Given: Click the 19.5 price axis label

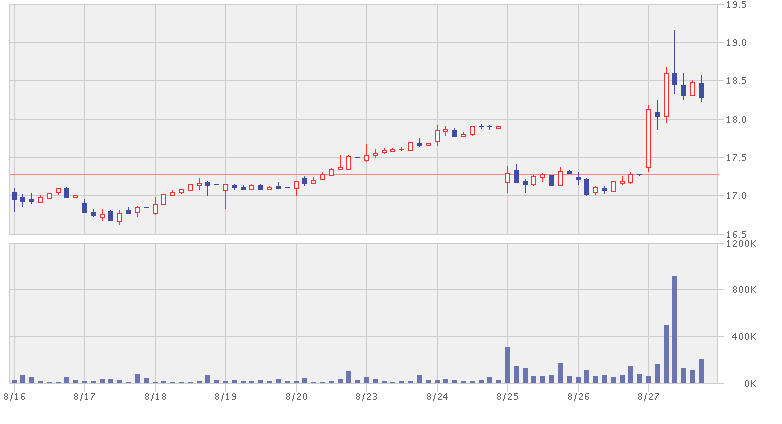Looking at the screenshot, I should click(736, 5).
